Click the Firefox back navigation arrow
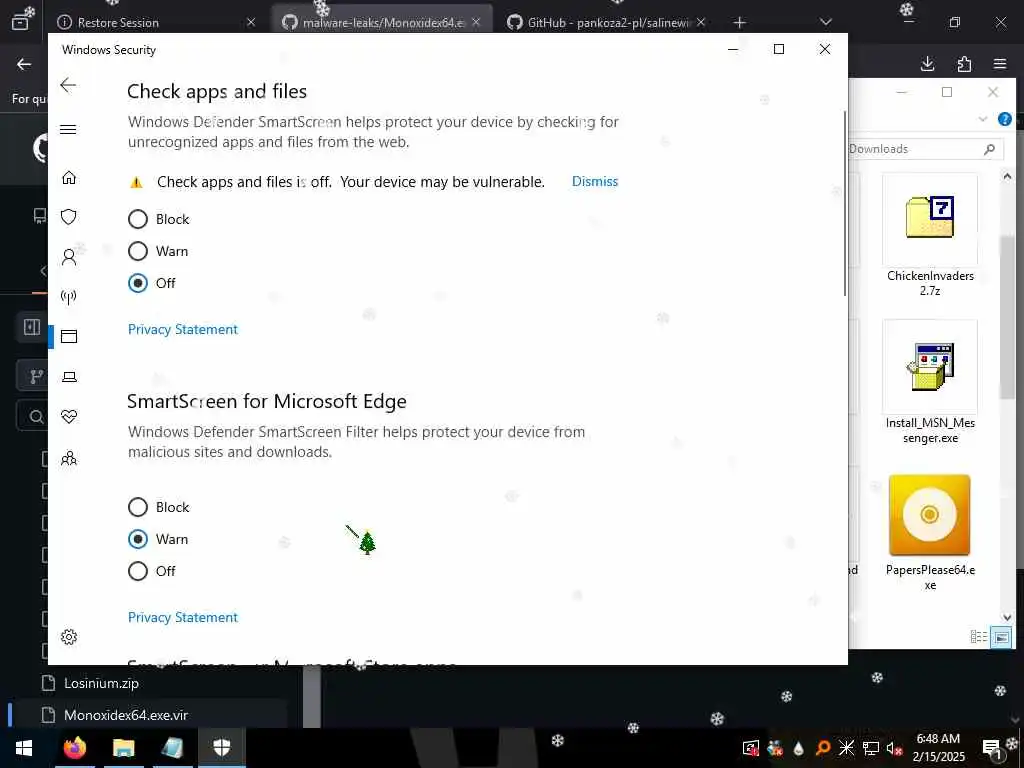This screenshot has height=768, width=1024. click(24, 64)
